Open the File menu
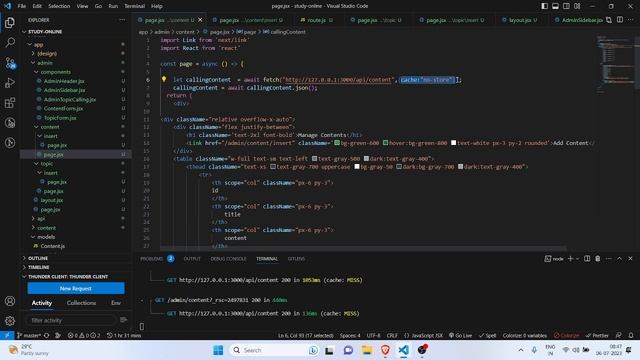The width and height of the screenshot is (640, 360). coord(22,6)
